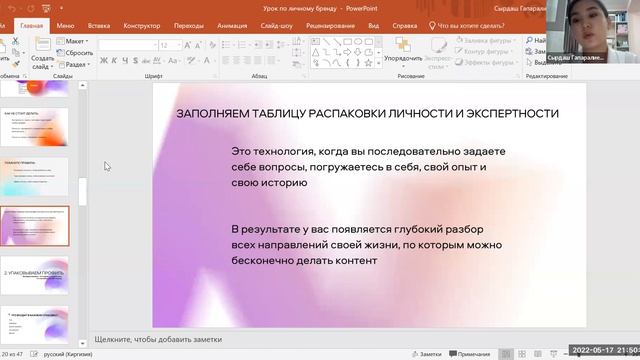Click the Copy icon in clipboard group
Viewport: 640px width, 360px height.
point(16,53)
